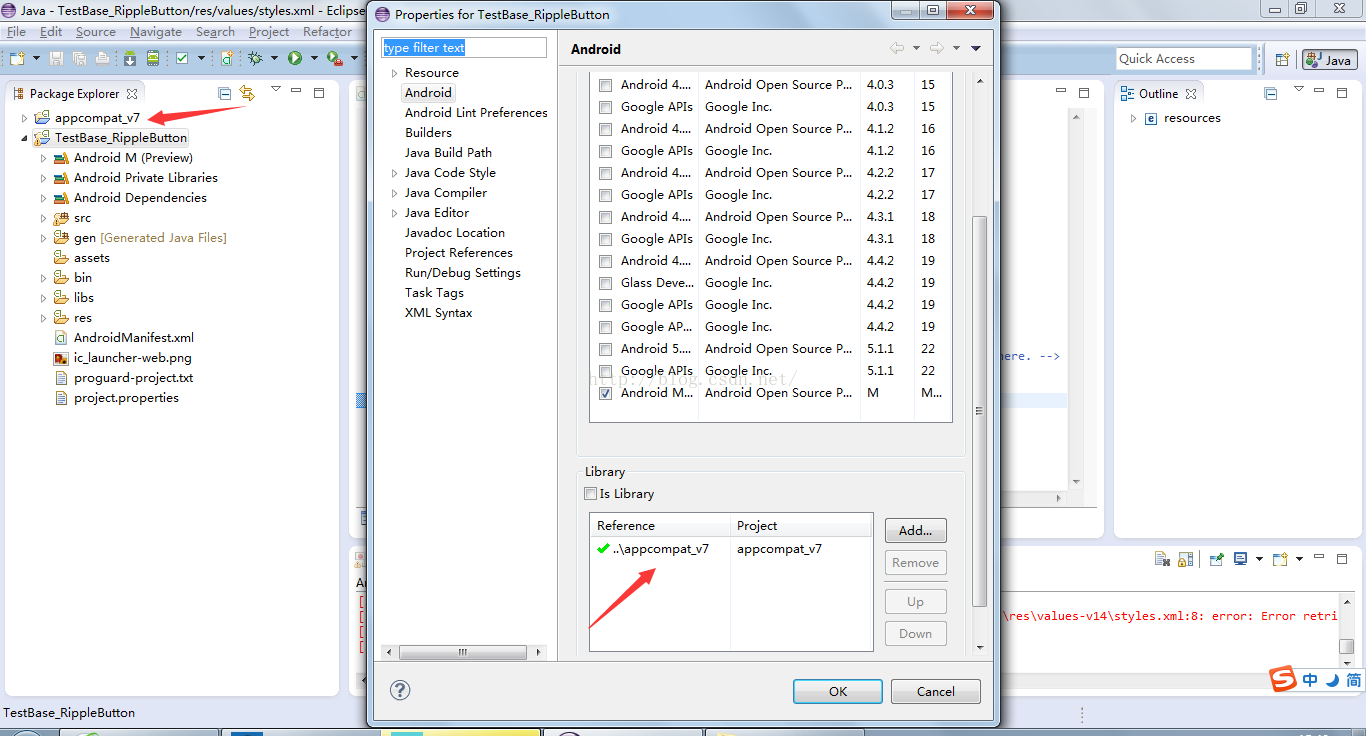The width and height of the screenshot is (1366, 736).
Task: Click the New wizard toolbar icon
Action: point(17,59)
